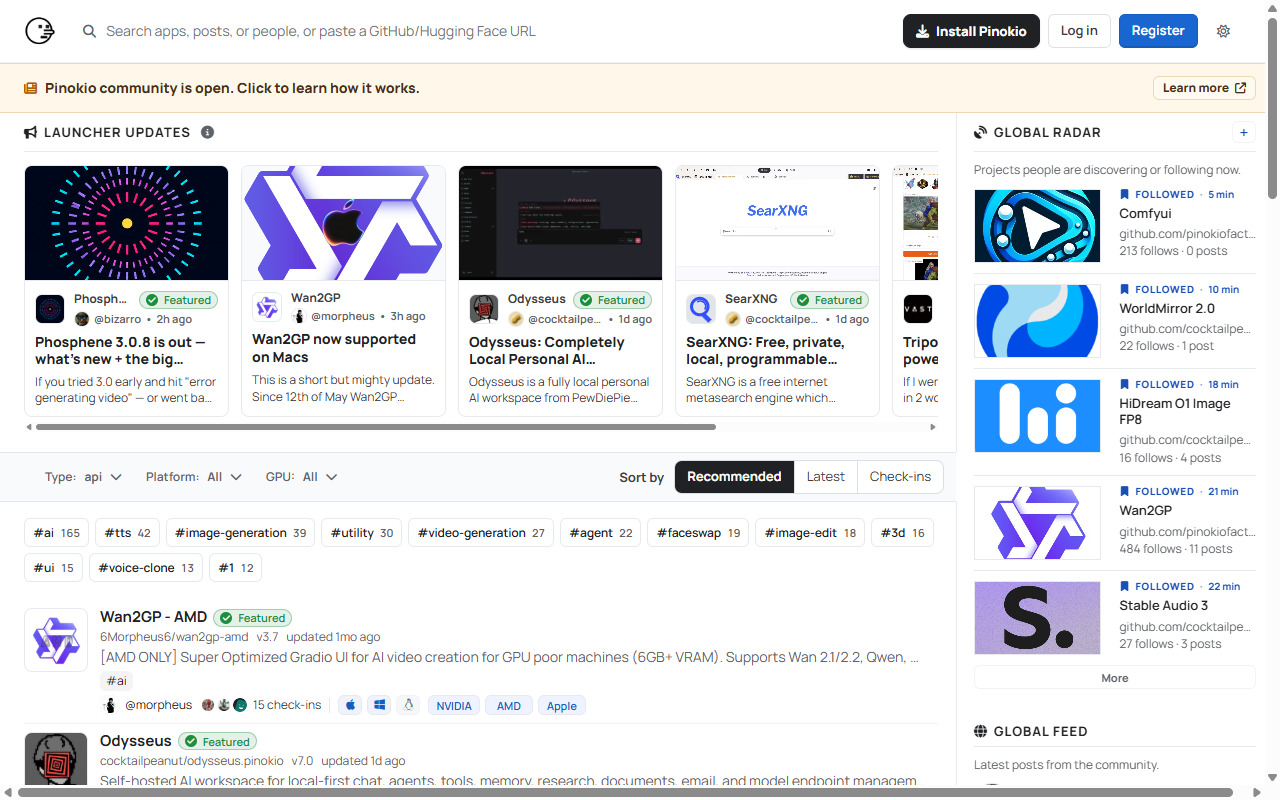Click the Global Feed globe icon

point(980,731)
